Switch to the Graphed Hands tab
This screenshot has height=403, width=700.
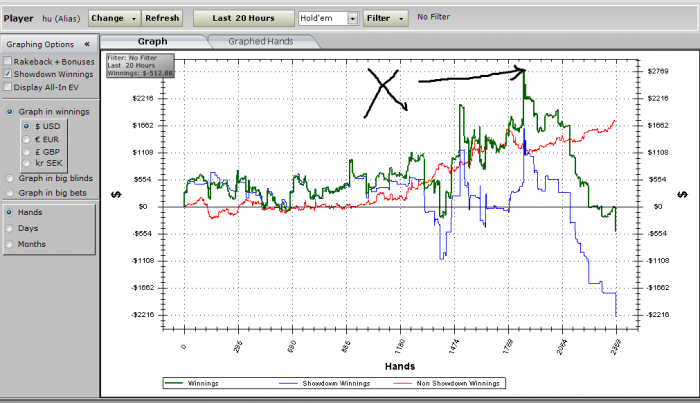(261, 42)
